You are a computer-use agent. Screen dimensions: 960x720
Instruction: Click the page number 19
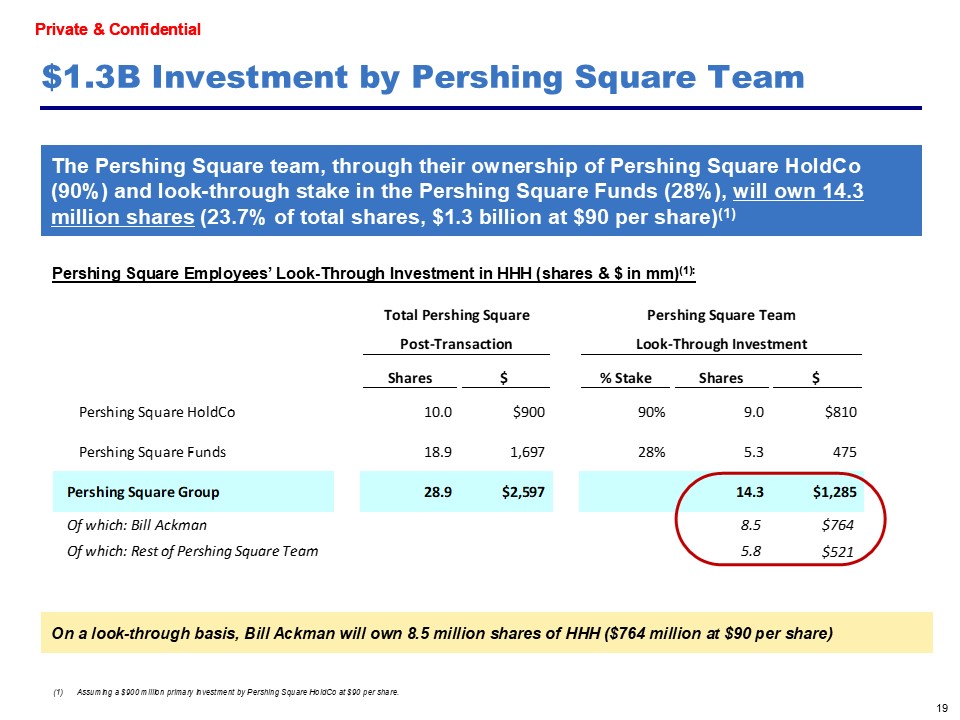pyautogui.click(x=941, y=708)
